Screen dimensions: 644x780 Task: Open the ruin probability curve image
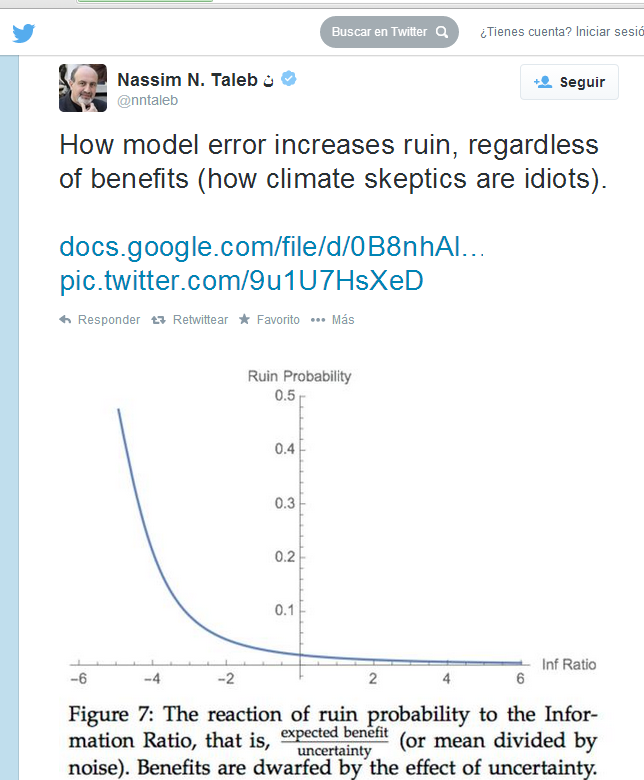[x=300, y=530]
